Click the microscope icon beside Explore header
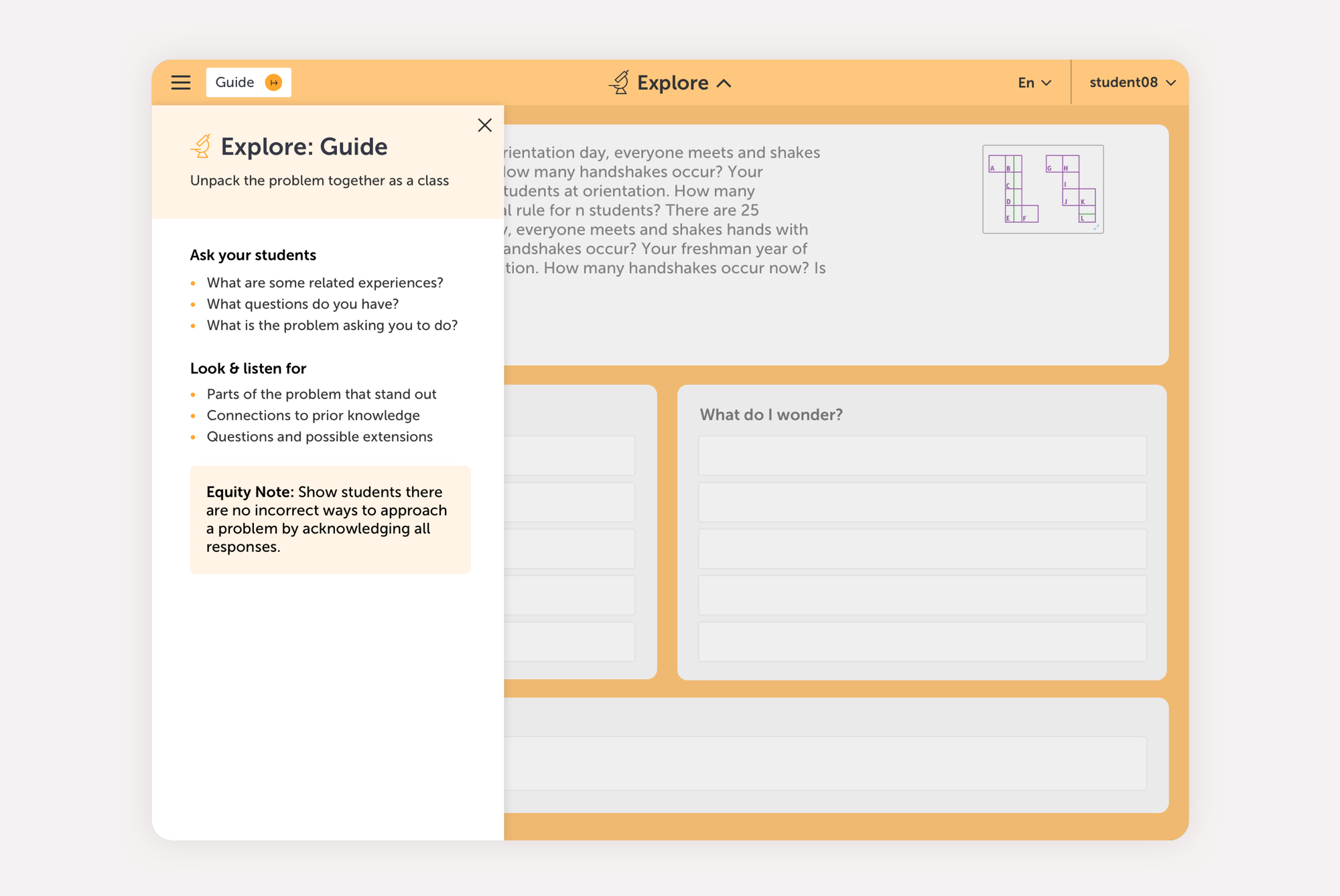Viewport: 1340px width, 896px height. pos(619,82)
